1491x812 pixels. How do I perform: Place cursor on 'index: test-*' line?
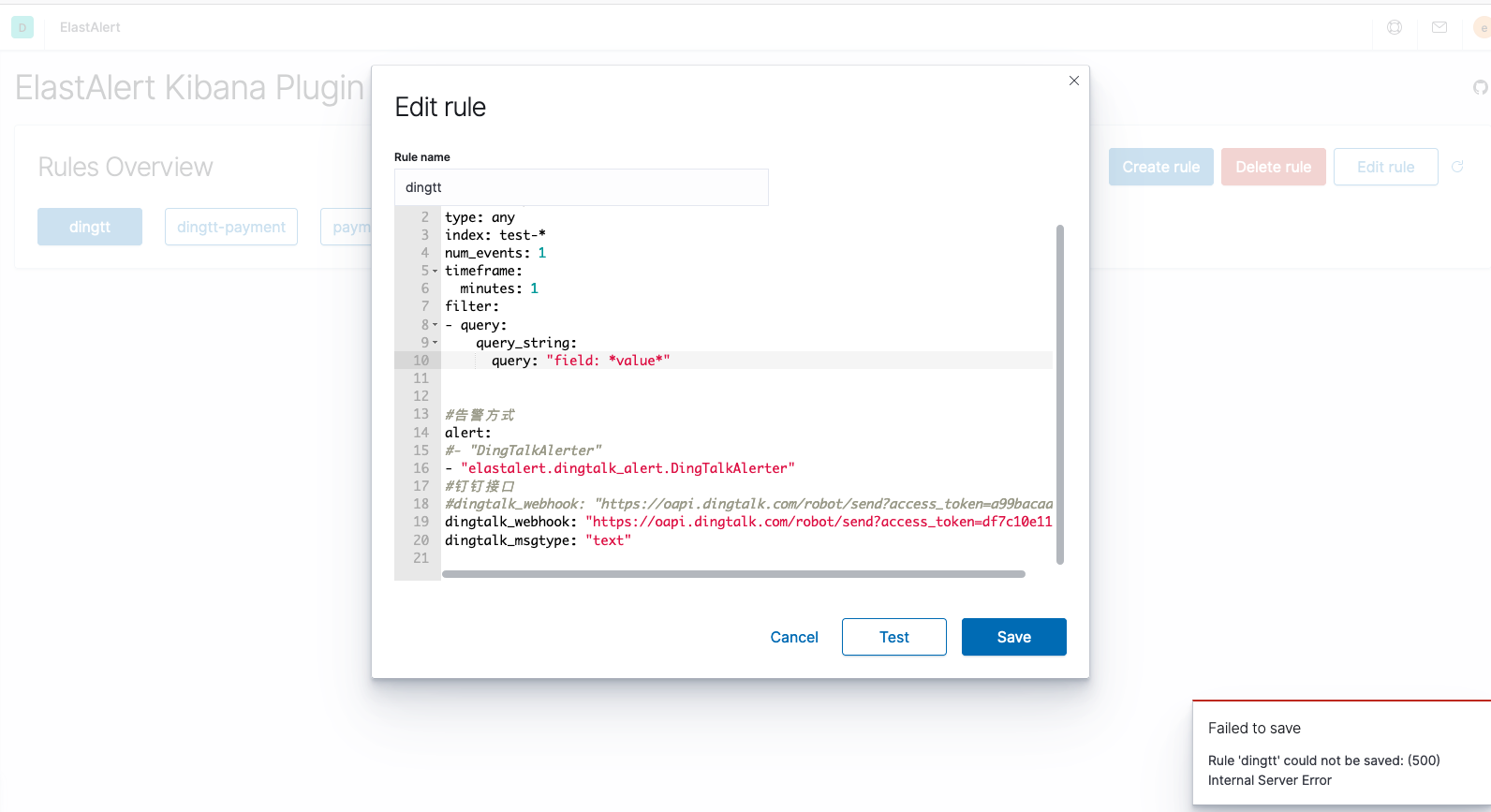tap(495, 235)
